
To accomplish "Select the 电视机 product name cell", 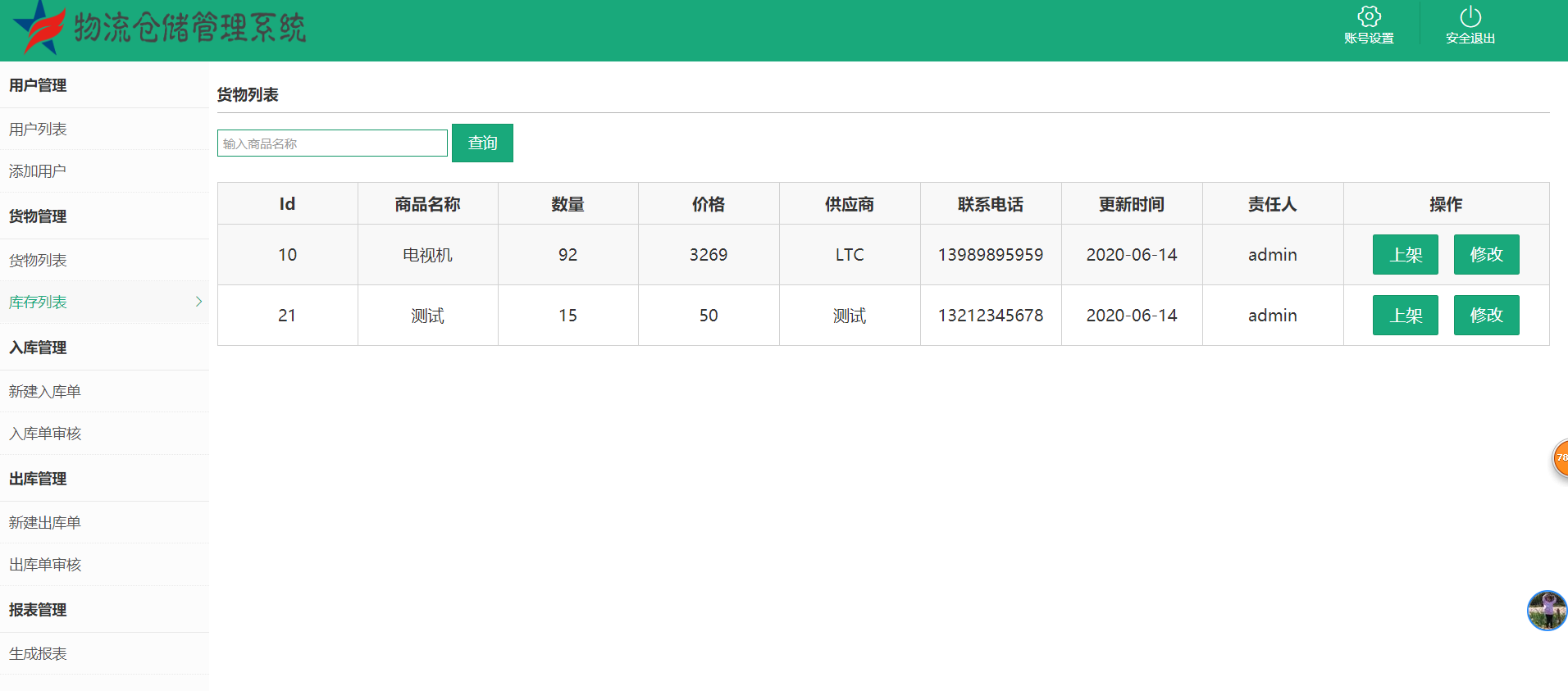I will point(427,255).
